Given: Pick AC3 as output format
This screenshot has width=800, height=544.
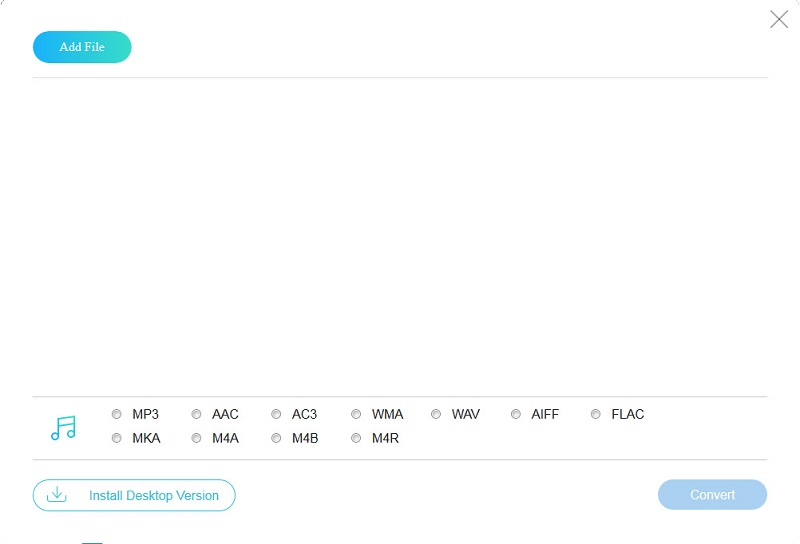Looking at the screenshot, I should (277, 414).
